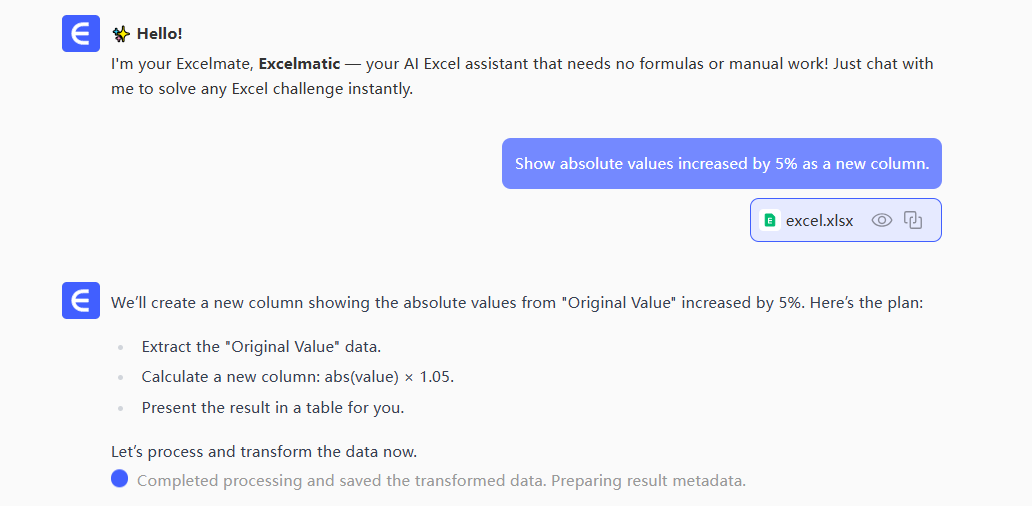
Task: Click the Completed processing status message
Action: 441,481
